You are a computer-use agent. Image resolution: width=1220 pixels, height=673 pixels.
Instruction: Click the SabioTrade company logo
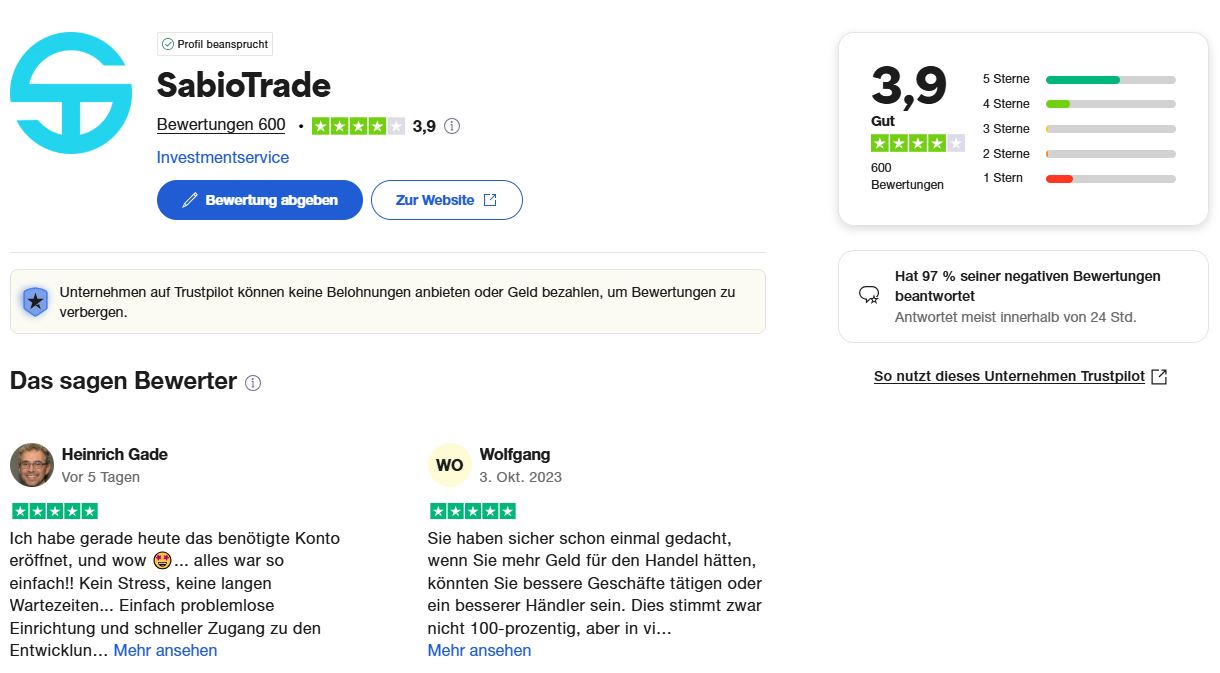(x=71, y=93)
